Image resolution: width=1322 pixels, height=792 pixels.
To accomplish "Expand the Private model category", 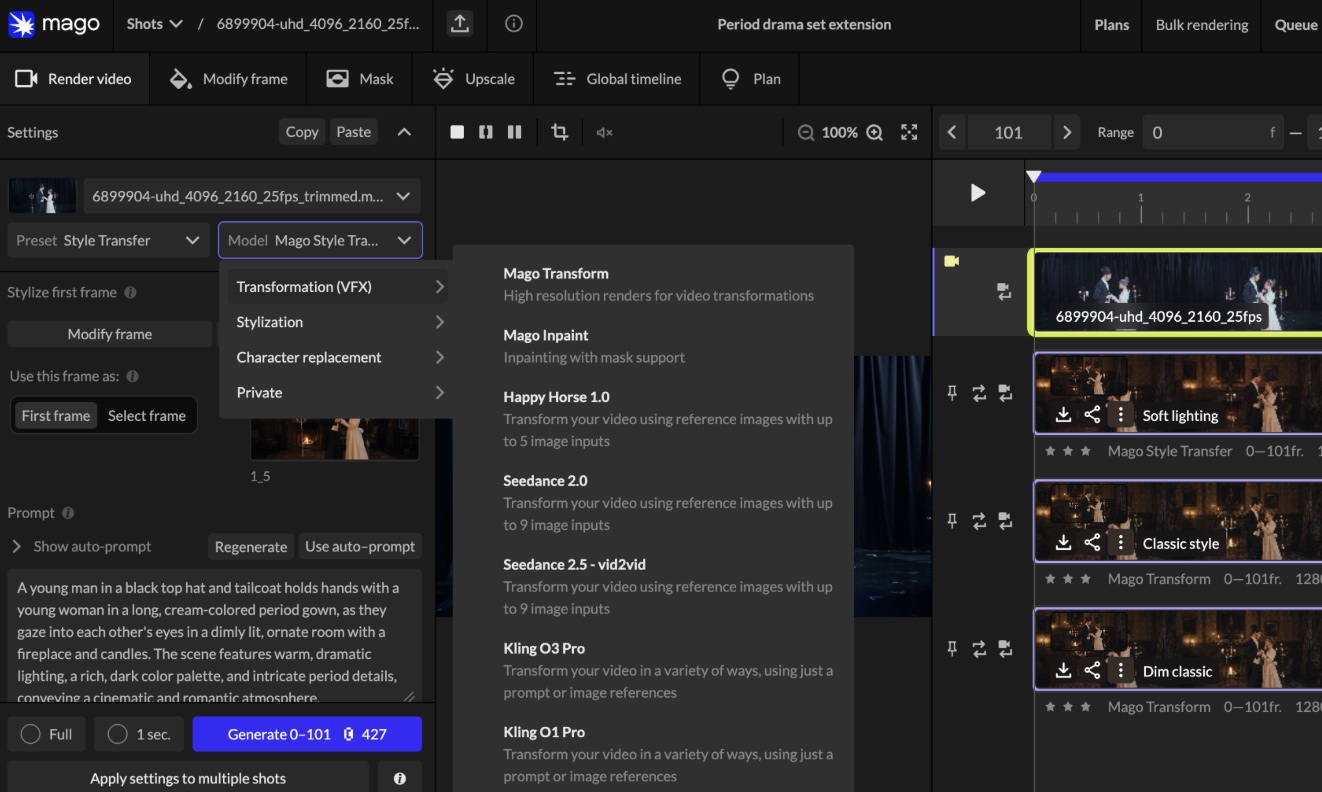I will pyautogui.click(x=340, y=392).
